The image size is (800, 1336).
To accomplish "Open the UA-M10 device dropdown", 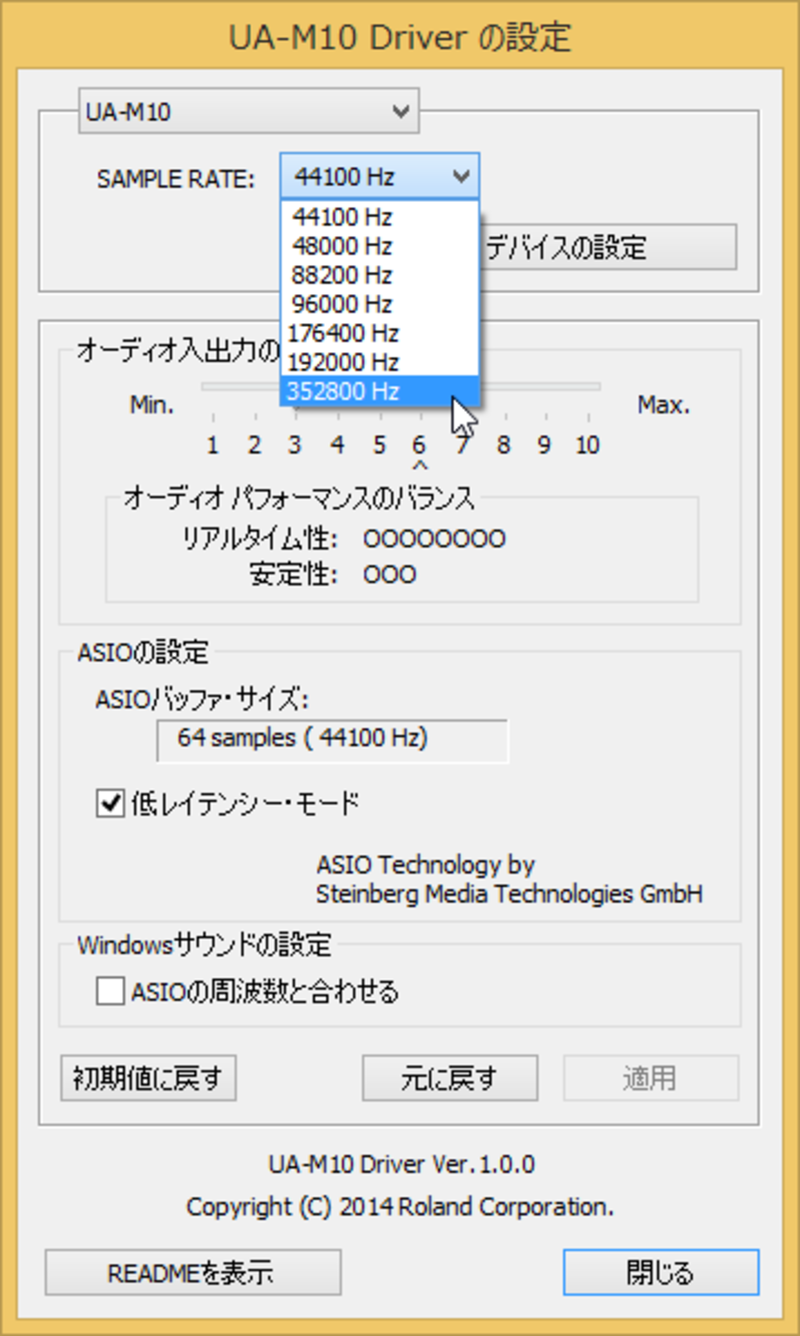I will [x=248, y=111].
